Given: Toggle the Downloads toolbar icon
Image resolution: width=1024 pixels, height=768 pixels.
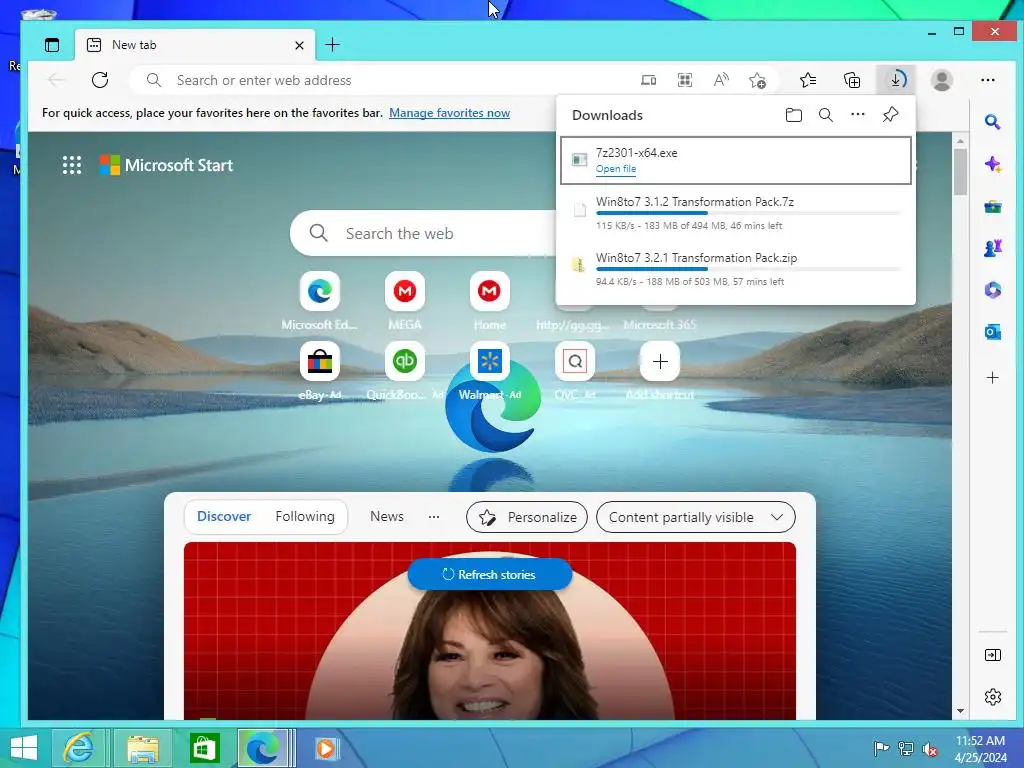Looking at the screenshot, I should click(897, 80).
